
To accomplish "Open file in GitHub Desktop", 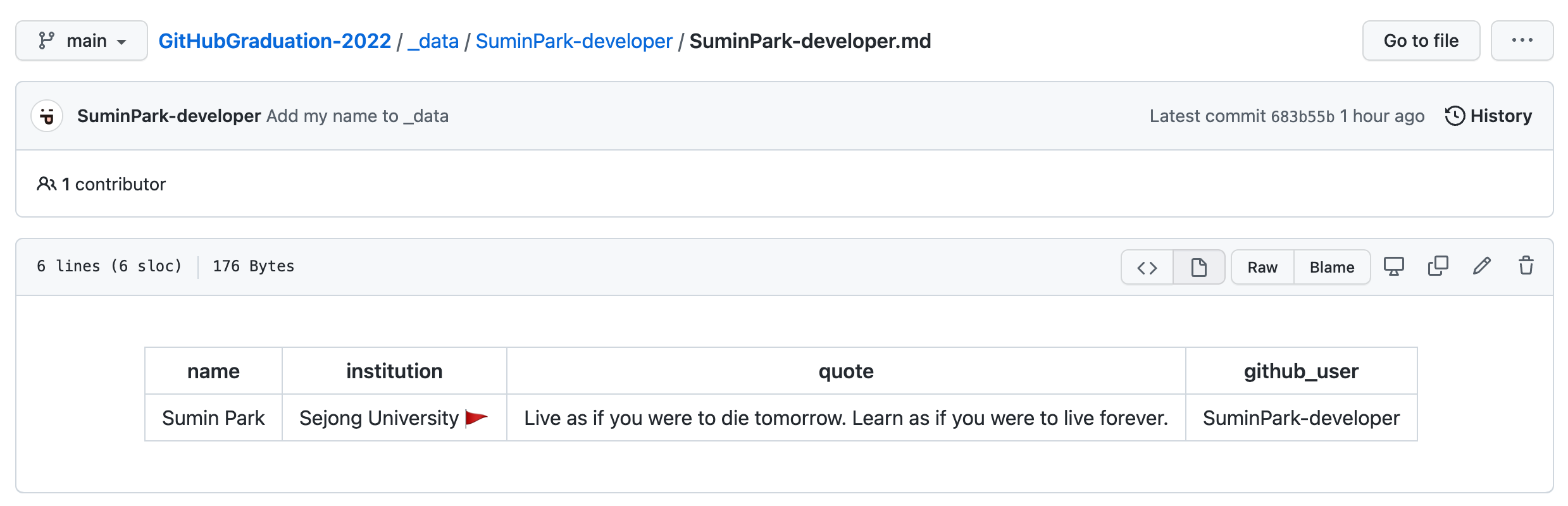I will [1394, 266].
